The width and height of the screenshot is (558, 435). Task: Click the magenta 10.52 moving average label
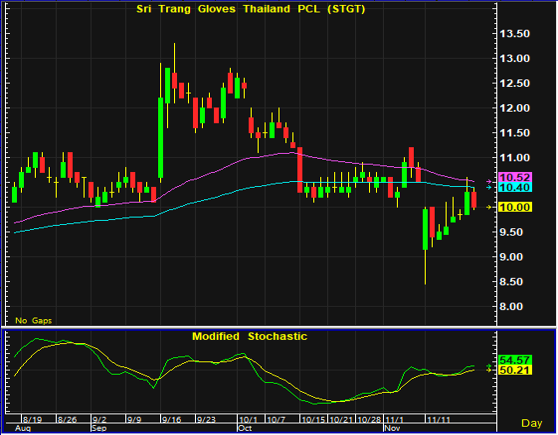tap(515, 177)
